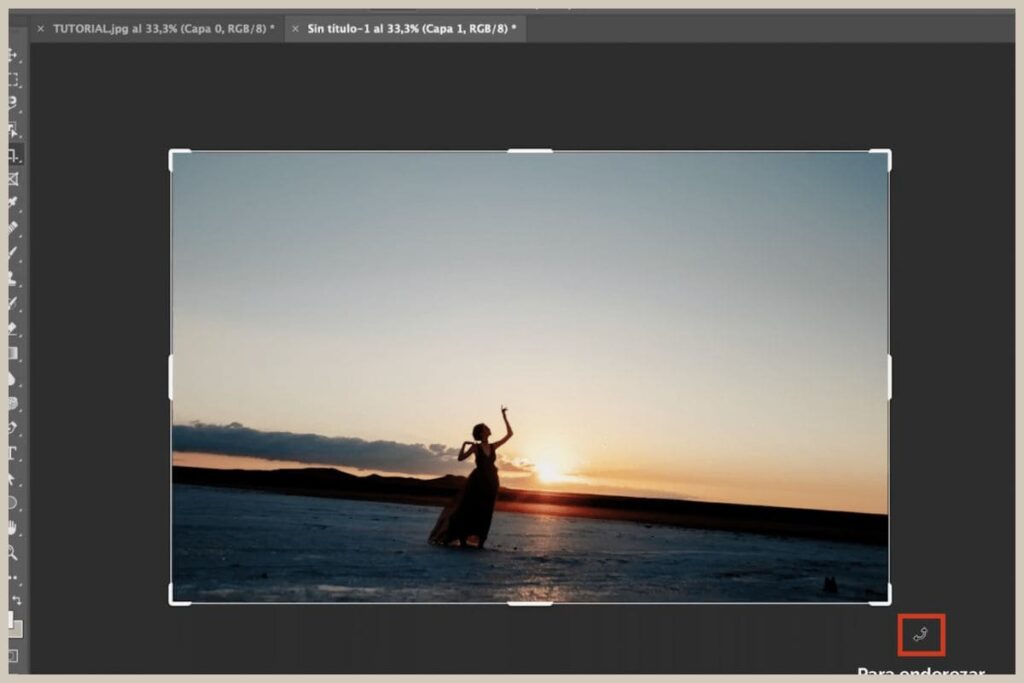Screen dimensions: 1024x683
Task: Select the Spot Healing Brush tool
Action: pos(12,227)
